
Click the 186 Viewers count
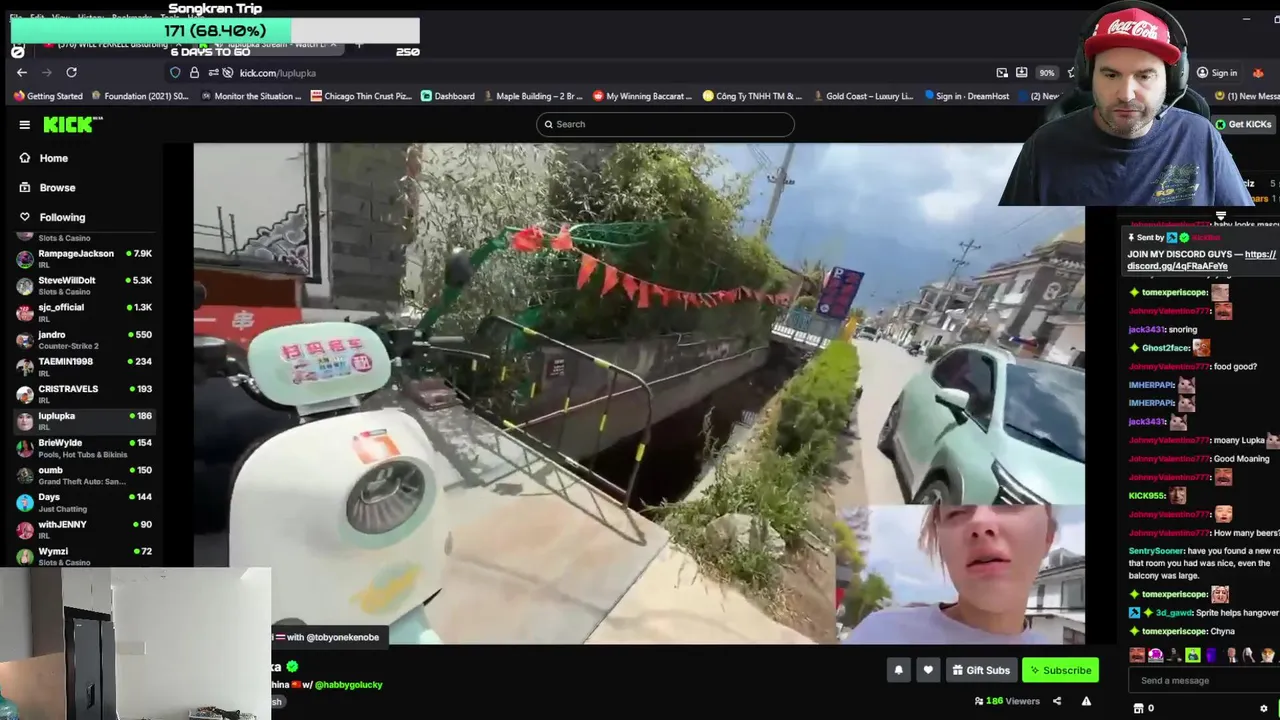(1008, 701)
